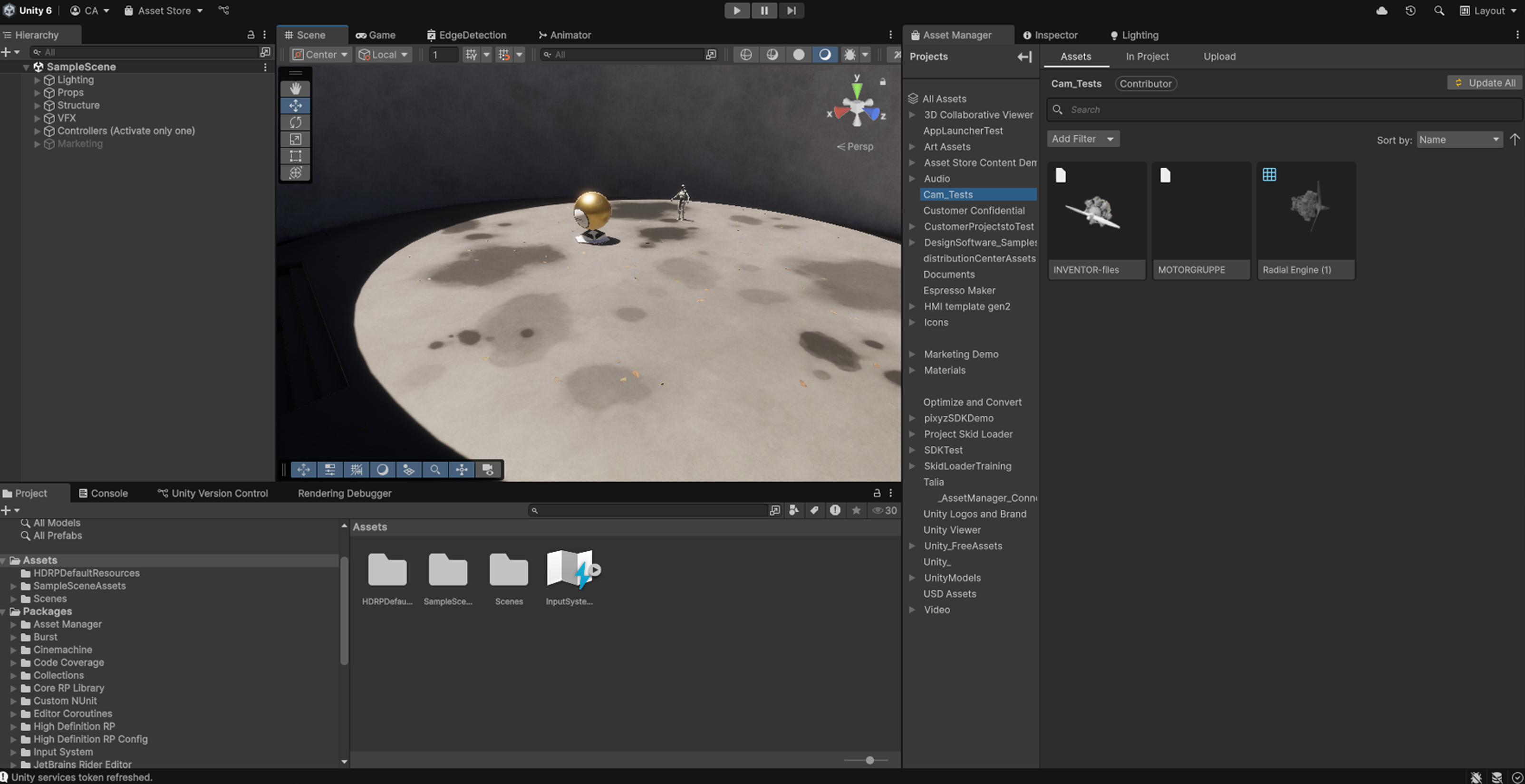Open the Console tab
Viewport: 1525px width, 784px height.
[x=104, y=493]
